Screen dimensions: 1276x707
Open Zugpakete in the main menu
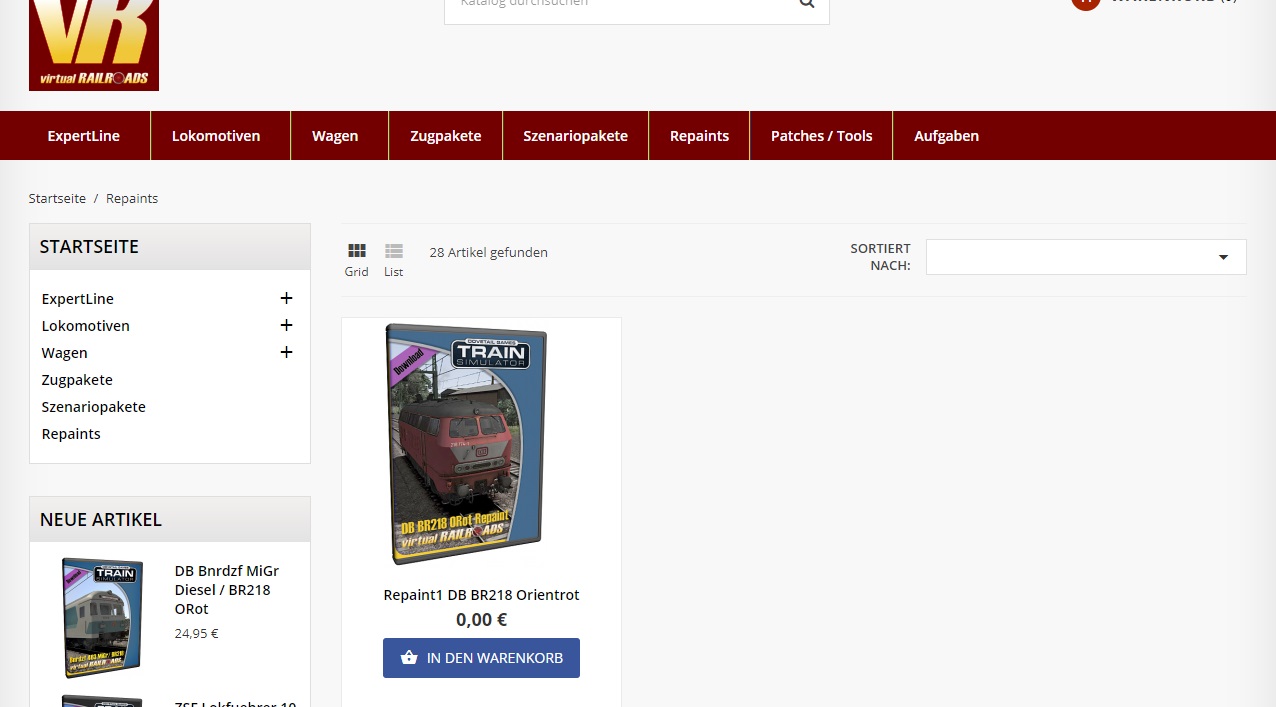(x=446, y=136)
